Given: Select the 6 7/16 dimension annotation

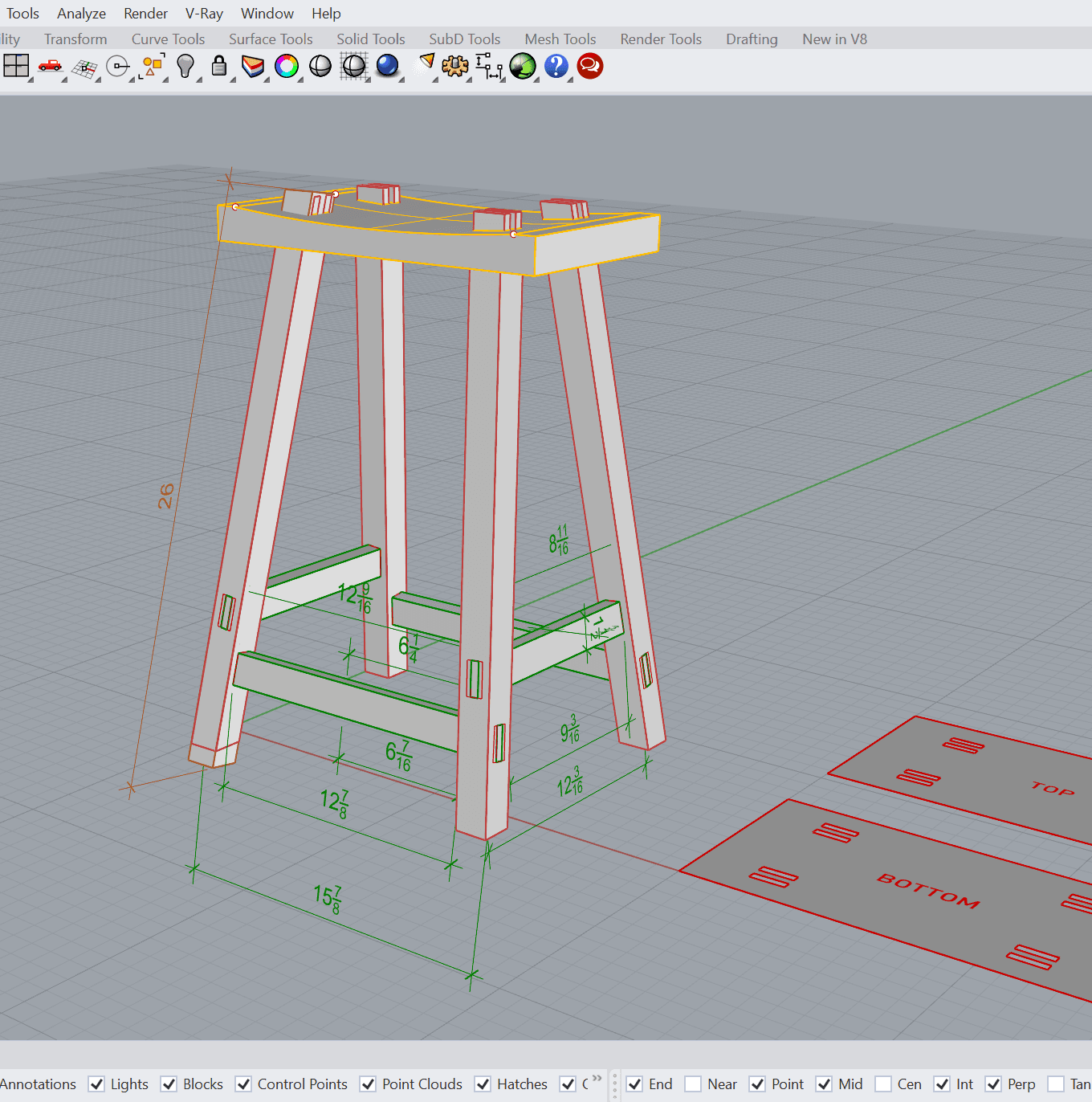Looking at the screenshot, I should click(x=398, y=755).
